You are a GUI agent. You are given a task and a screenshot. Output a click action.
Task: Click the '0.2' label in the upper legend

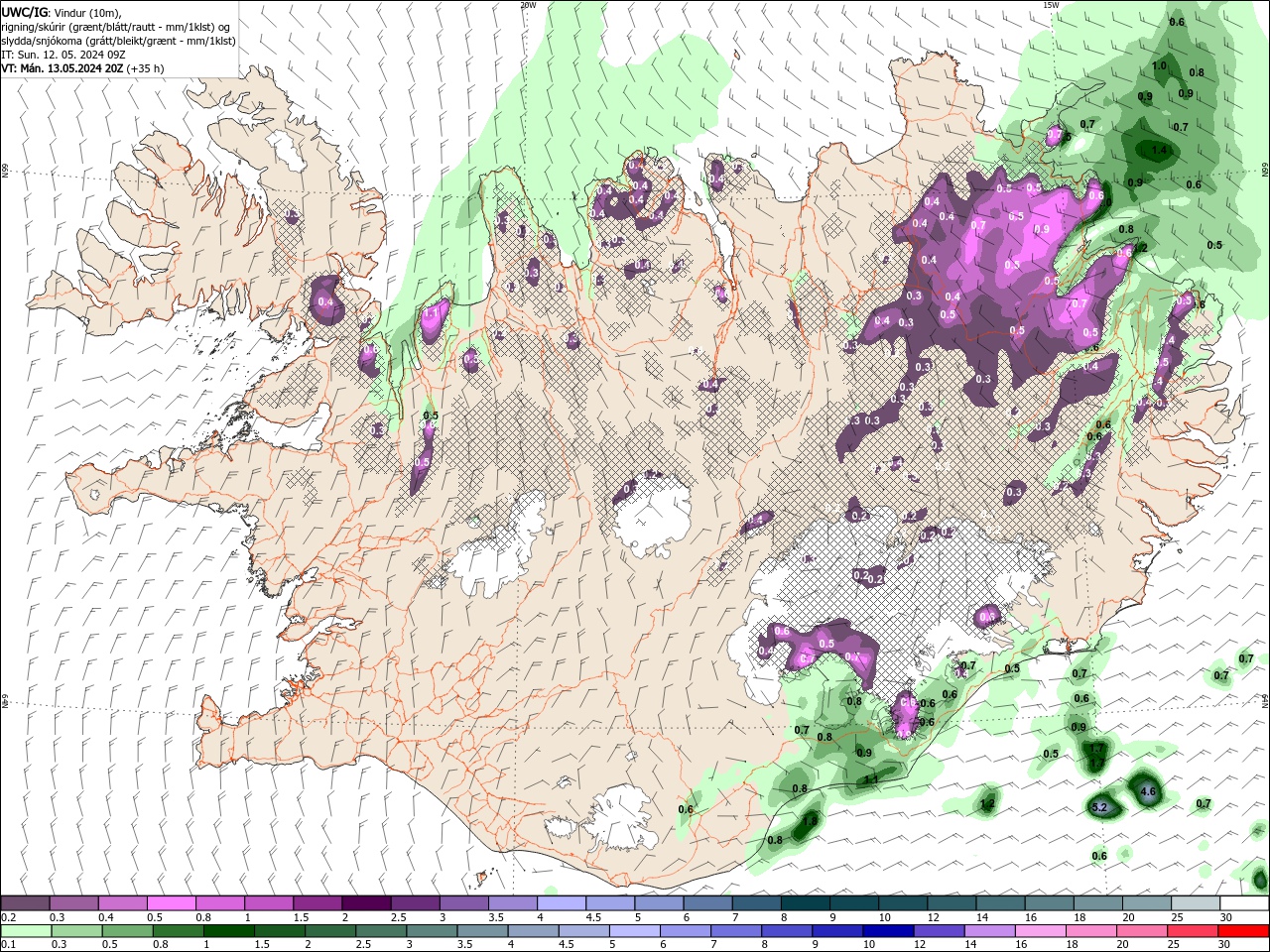pyautogui.click(x=8, y=917)
